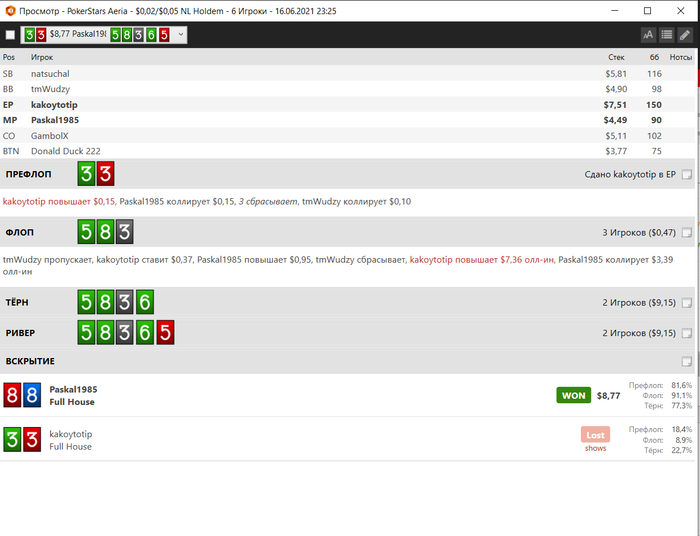Click the red 3 card of kakoytotip showdown
The image size is (700, 536).
[32, 440]
